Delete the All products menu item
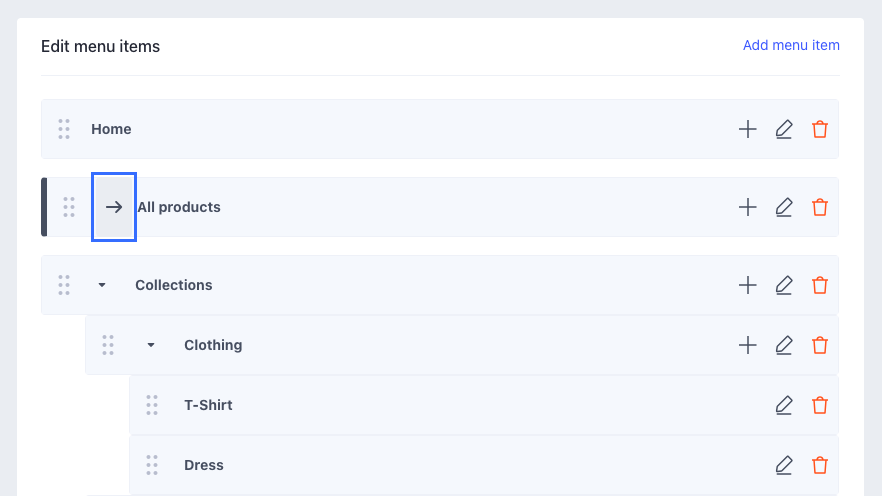 [820, 207]
